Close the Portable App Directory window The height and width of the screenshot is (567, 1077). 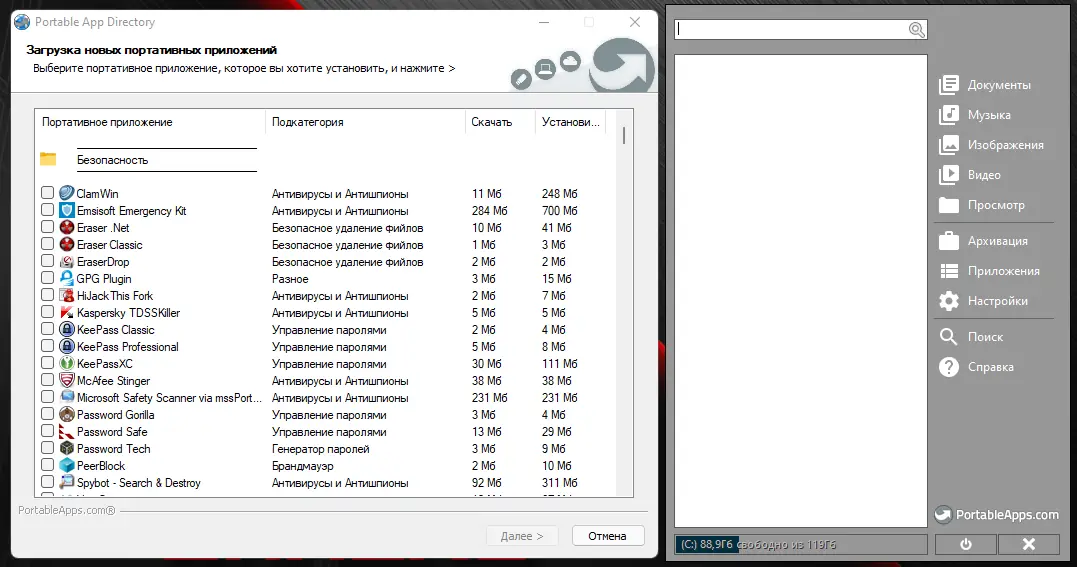[x=635, y=22]
